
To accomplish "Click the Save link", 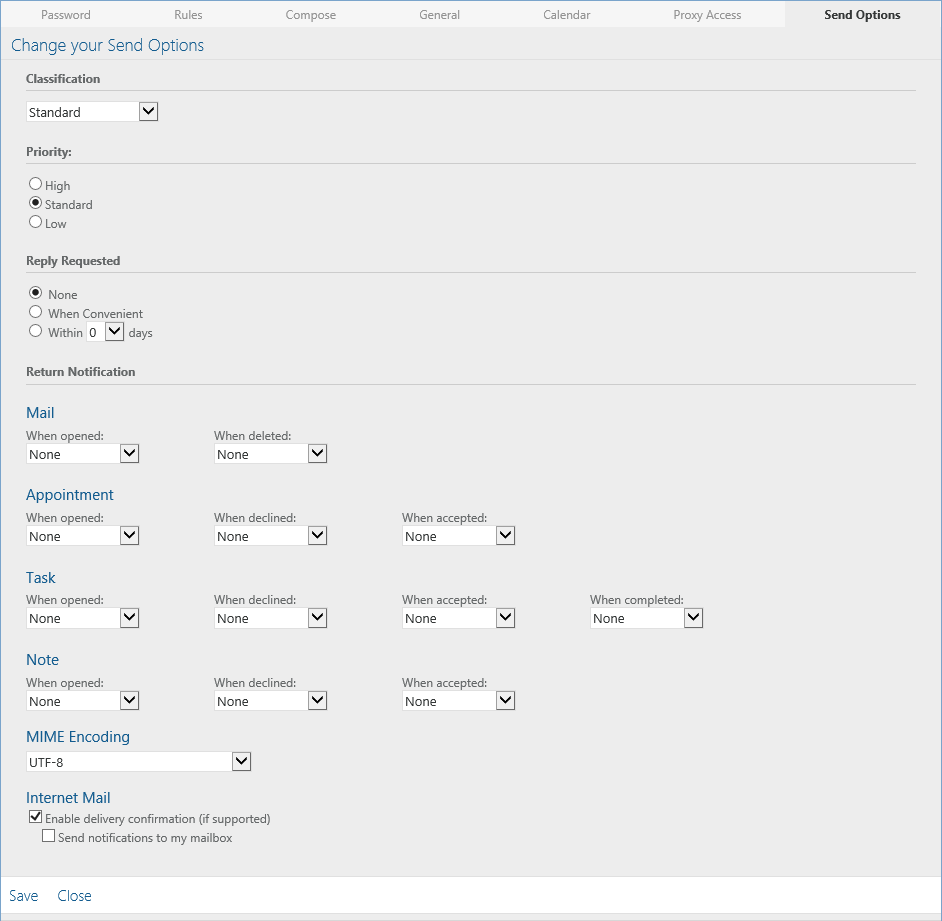I will pos(23,896).
